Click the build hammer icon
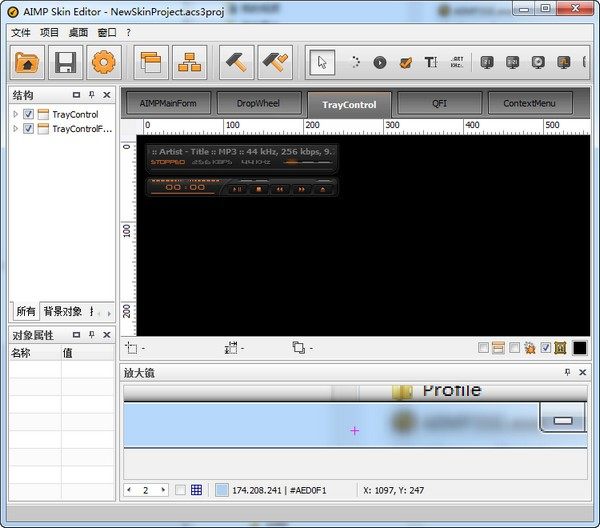 [236, 63]
